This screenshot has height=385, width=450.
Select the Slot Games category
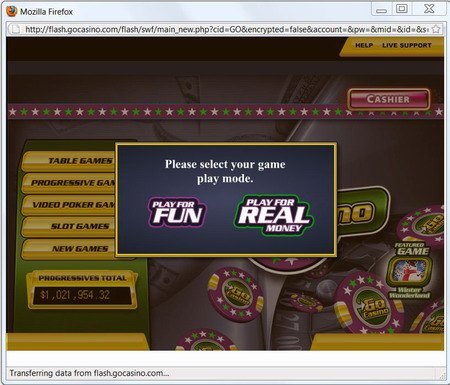pos(69,227)
